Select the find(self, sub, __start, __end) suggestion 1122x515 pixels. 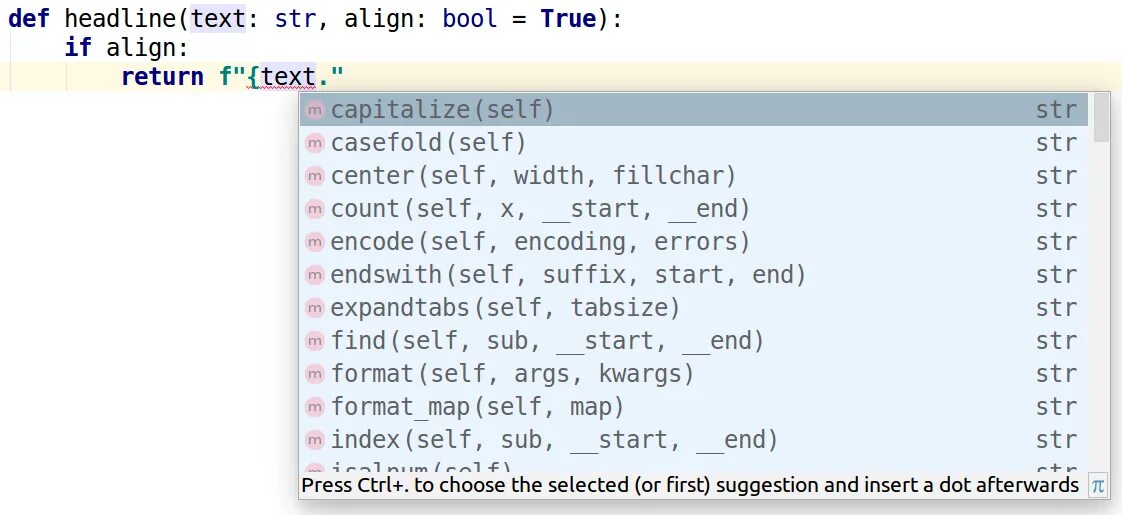click(x=547, y=341)
